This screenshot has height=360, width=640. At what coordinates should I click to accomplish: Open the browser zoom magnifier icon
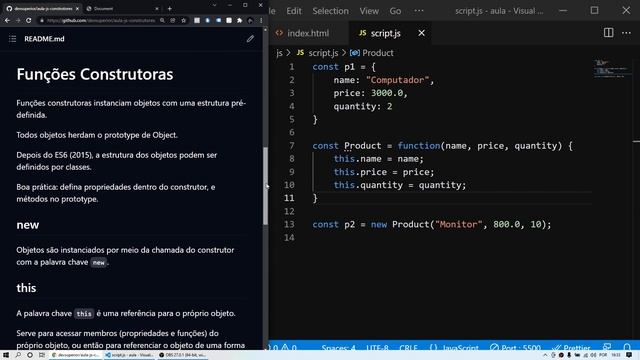(162, 20)
